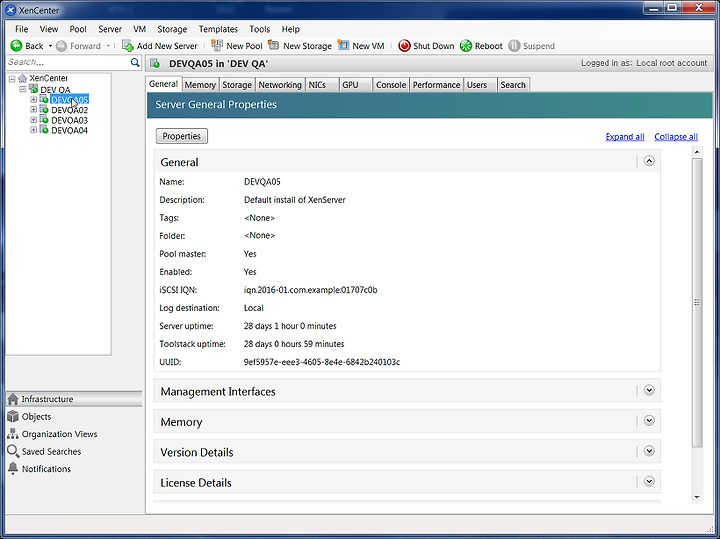Click the Properties button
The height and width of the screenshot is (539, 720).
[x=182, y=136]
